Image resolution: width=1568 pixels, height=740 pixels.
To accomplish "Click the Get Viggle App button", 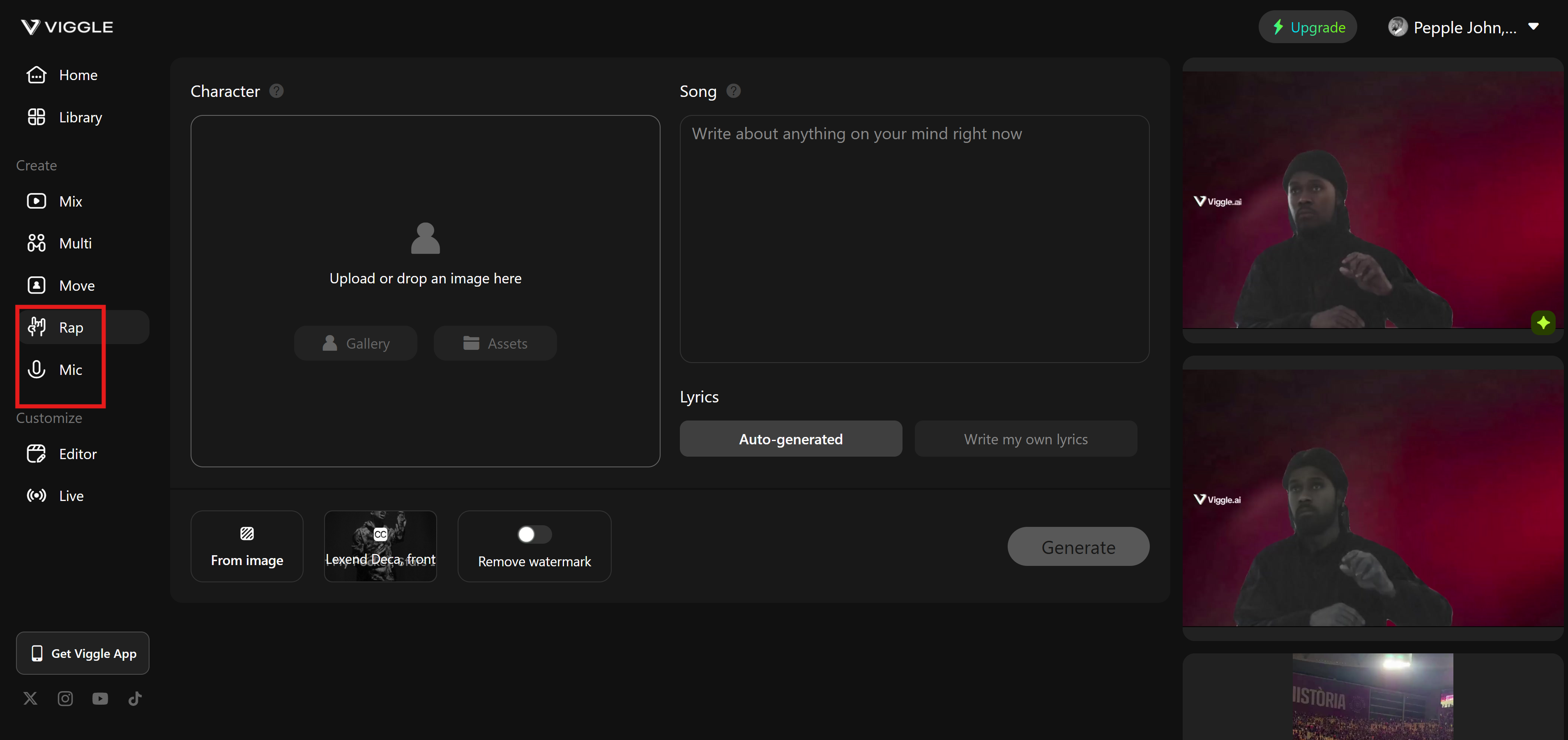I will coord(83,653).
